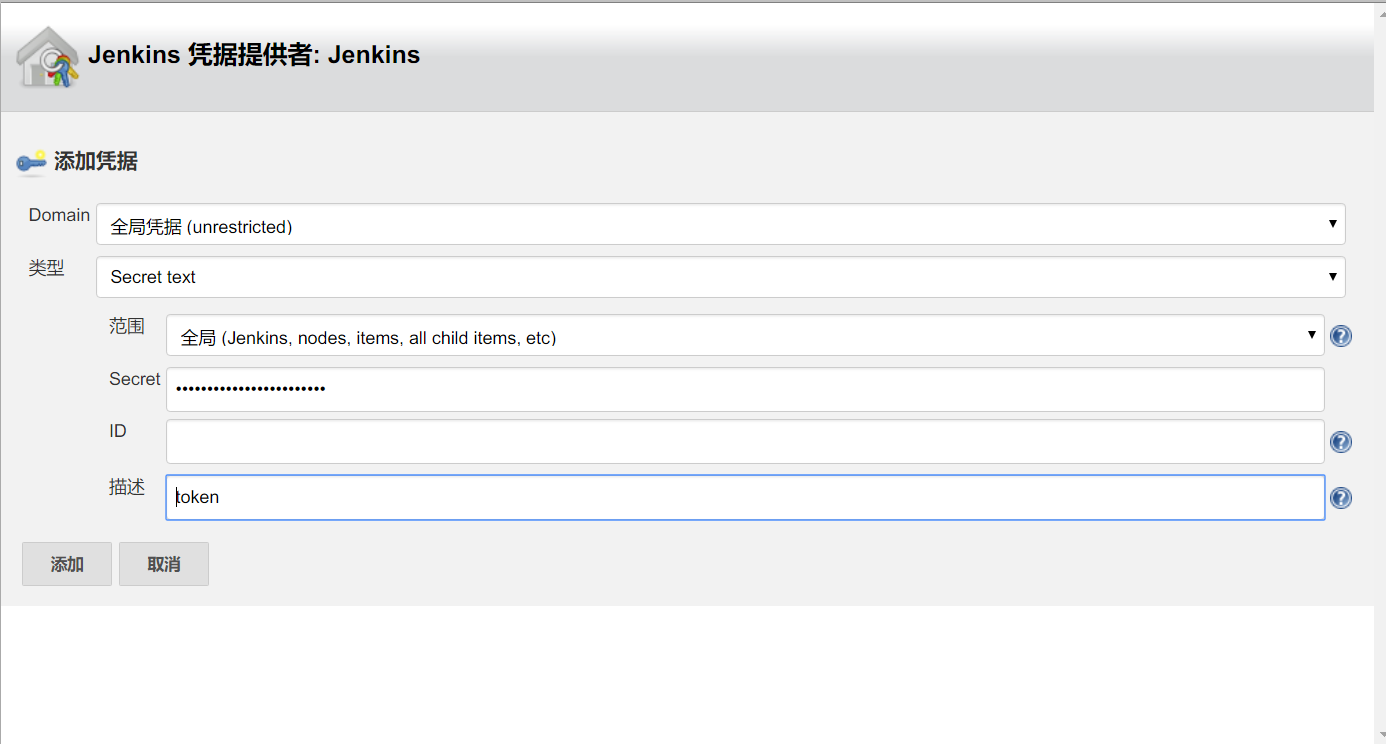Open the 类型 dropdown showing Secret text
The height and width of the screenshot is (744, 1386).
coord(720,277)
